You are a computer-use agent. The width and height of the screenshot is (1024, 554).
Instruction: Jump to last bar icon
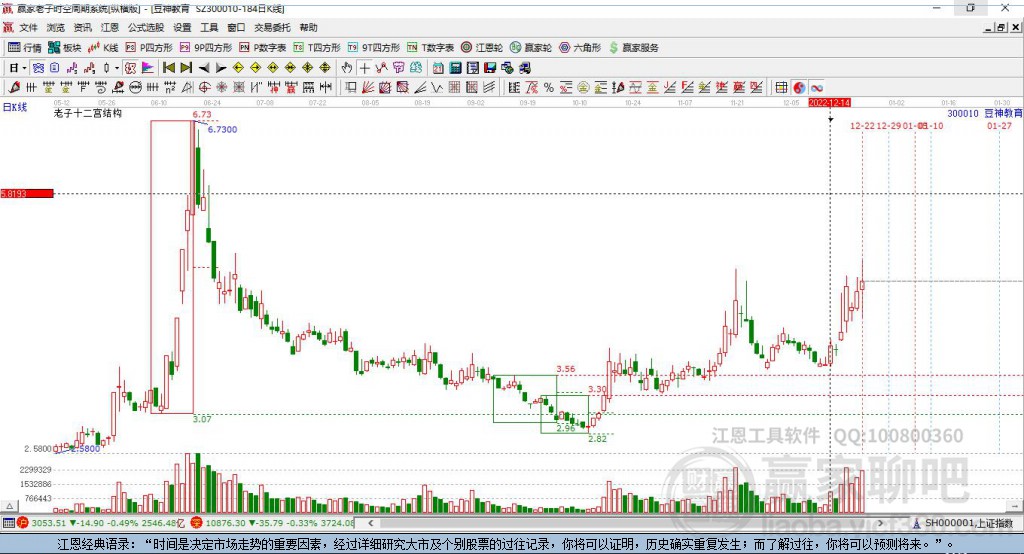(x=186, y=68)
